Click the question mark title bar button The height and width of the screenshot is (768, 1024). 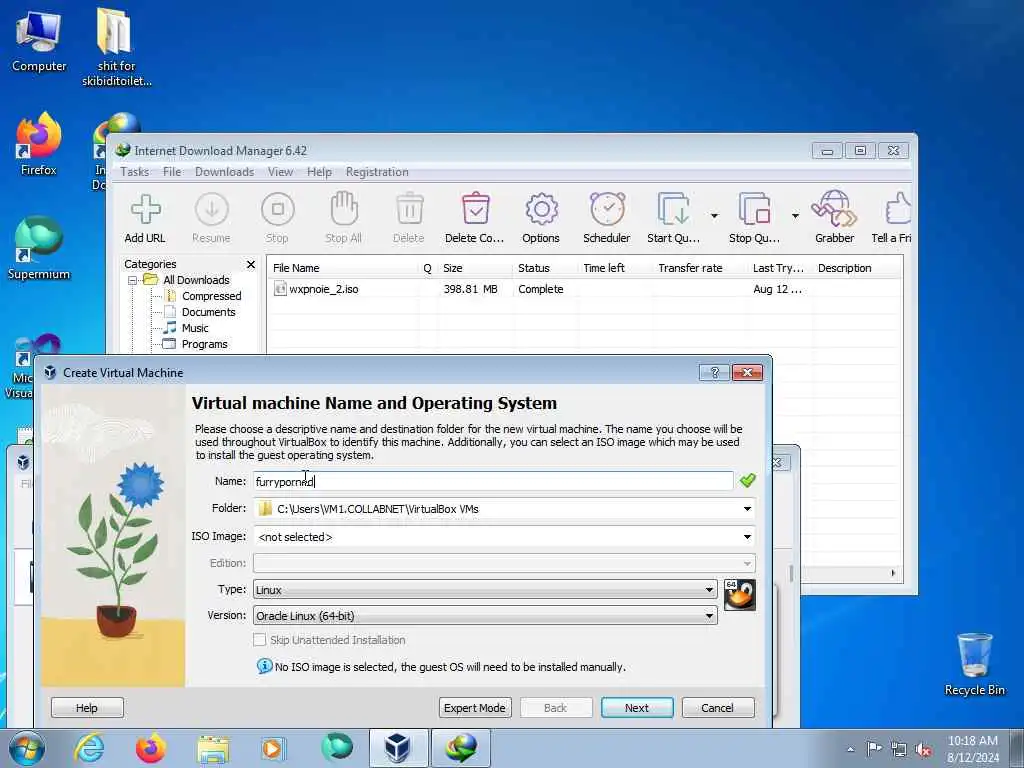(714, 372)
